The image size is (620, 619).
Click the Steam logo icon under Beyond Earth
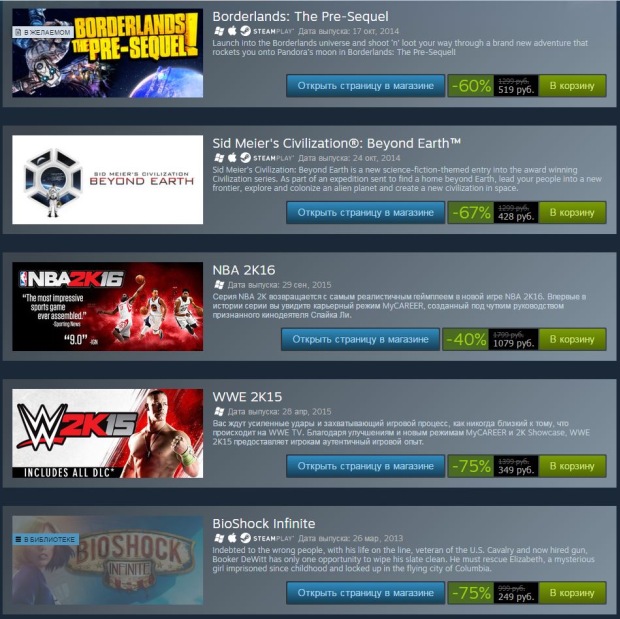(245, 158)
